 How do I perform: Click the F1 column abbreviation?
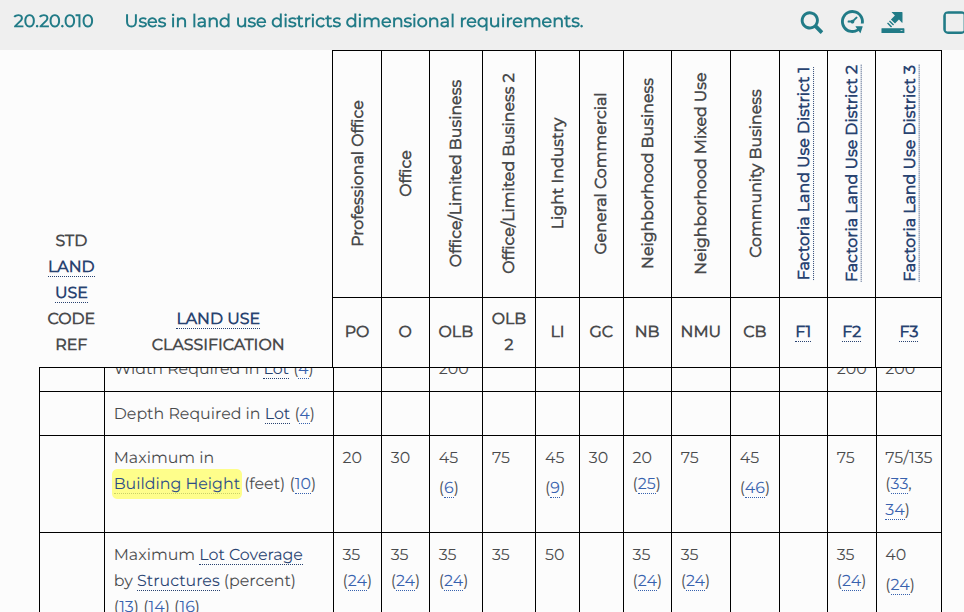pos(803,332)
